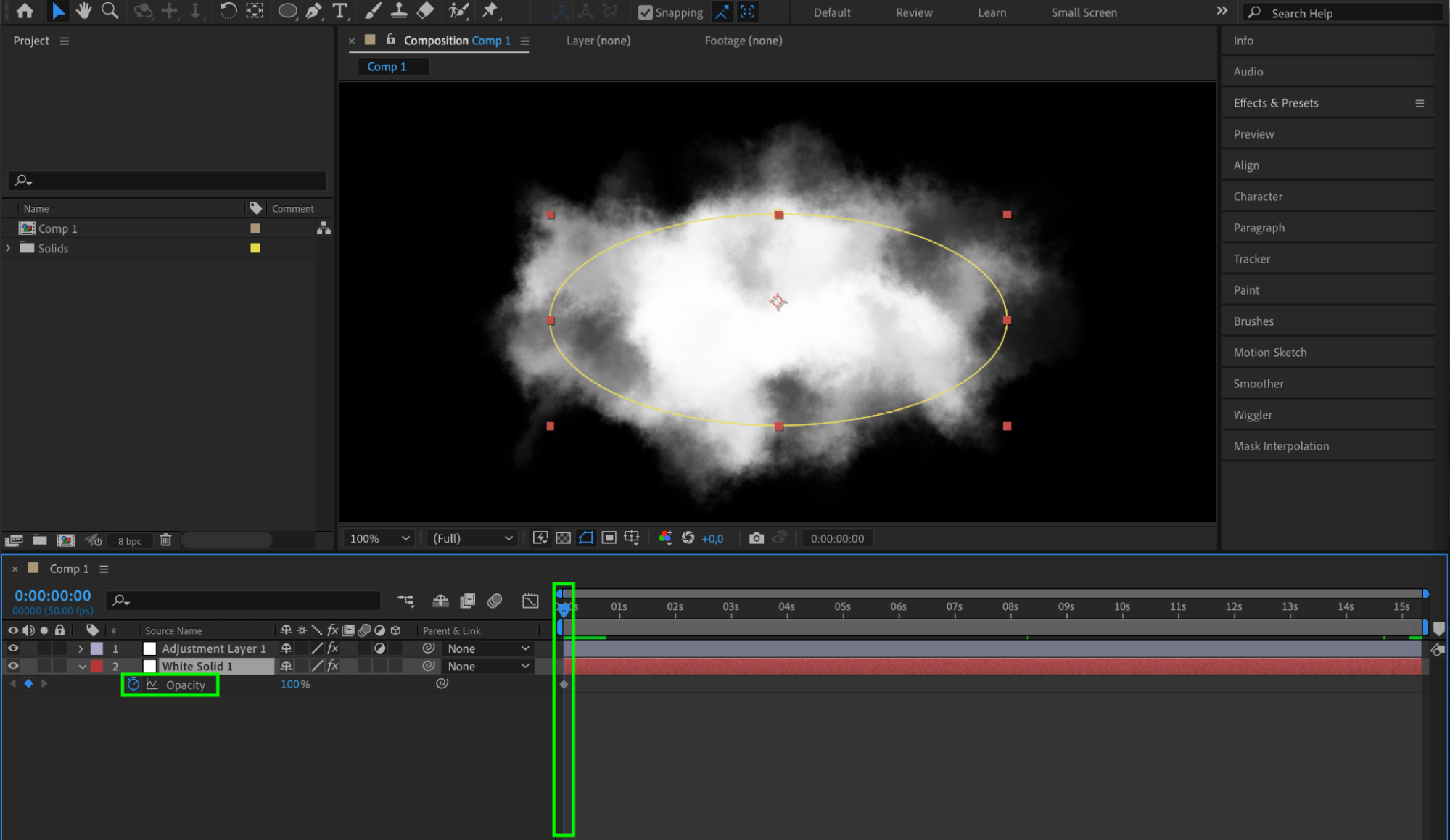Screen dimensions: 1450x840
Task: Expand the Solids folder
Action: point(8,248)
